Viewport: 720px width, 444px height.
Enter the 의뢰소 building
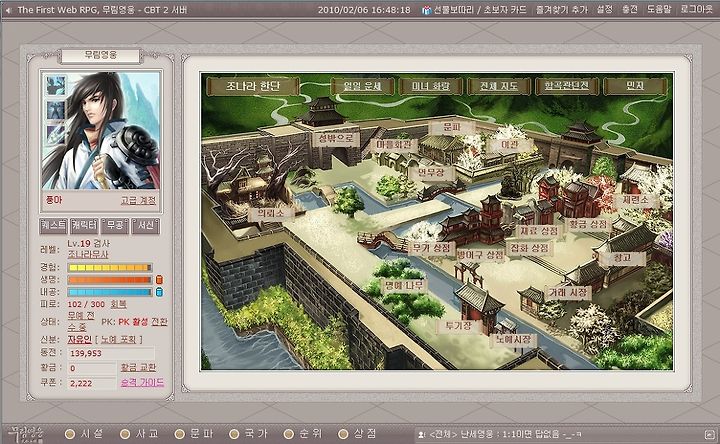coord(271,214)
